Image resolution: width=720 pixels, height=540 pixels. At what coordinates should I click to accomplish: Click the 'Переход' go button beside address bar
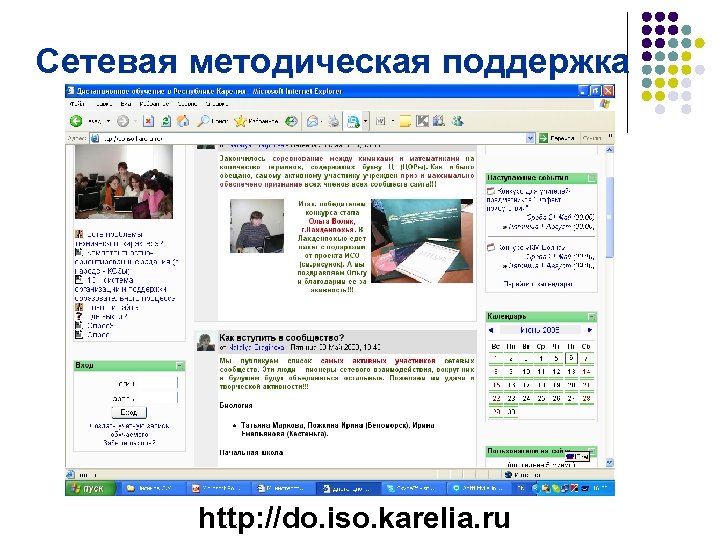coord(557,138)
